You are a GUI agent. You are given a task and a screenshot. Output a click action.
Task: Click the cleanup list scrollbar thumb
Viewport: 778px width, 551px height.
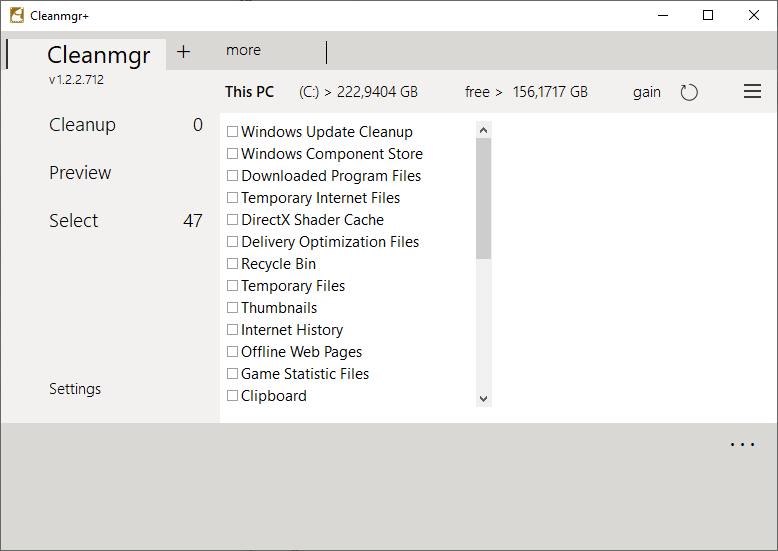point(484,198)
